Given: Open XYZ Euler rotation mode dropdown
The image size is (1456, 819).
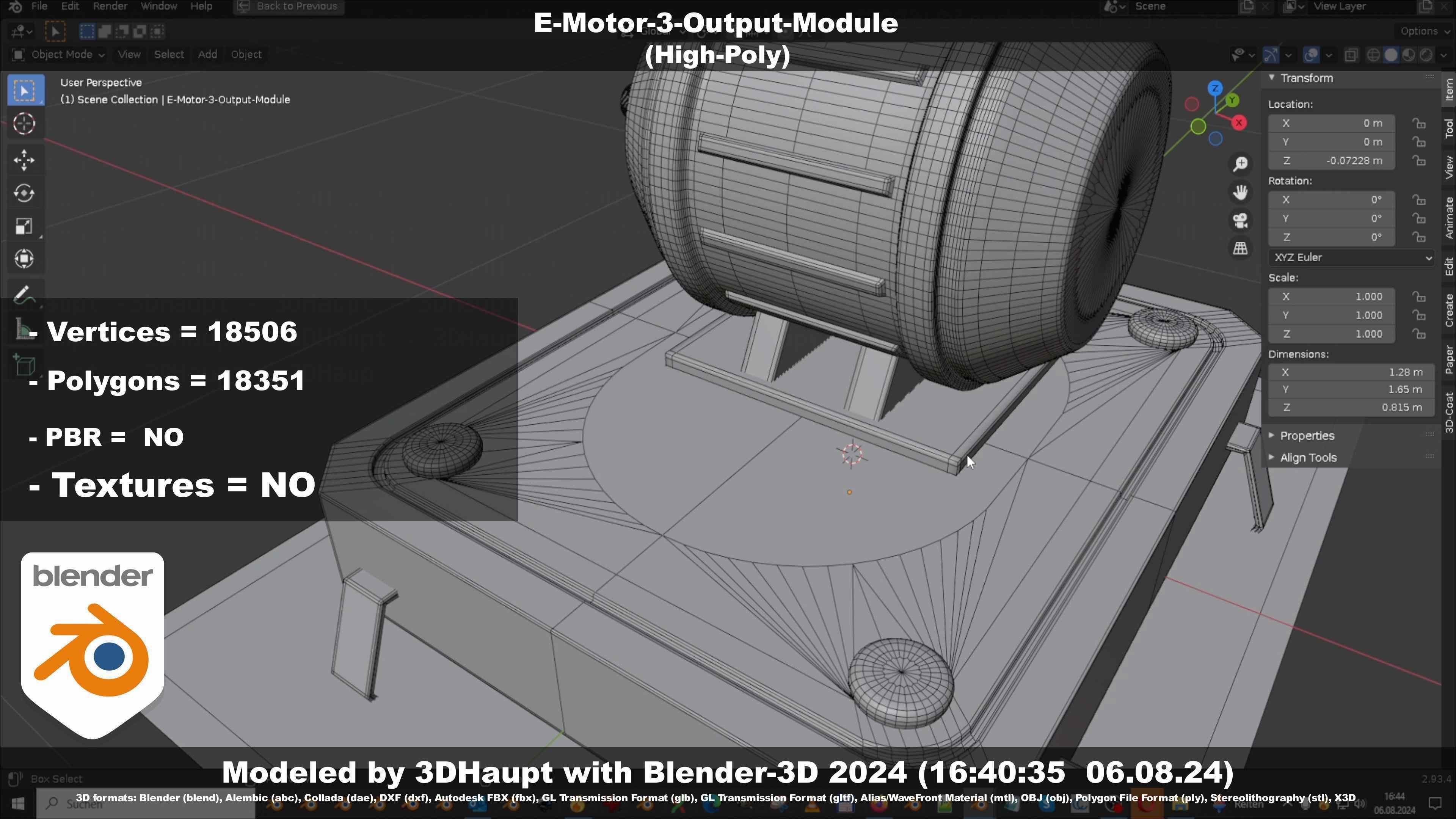Looking at the screenshot, I should point(1351,258).
